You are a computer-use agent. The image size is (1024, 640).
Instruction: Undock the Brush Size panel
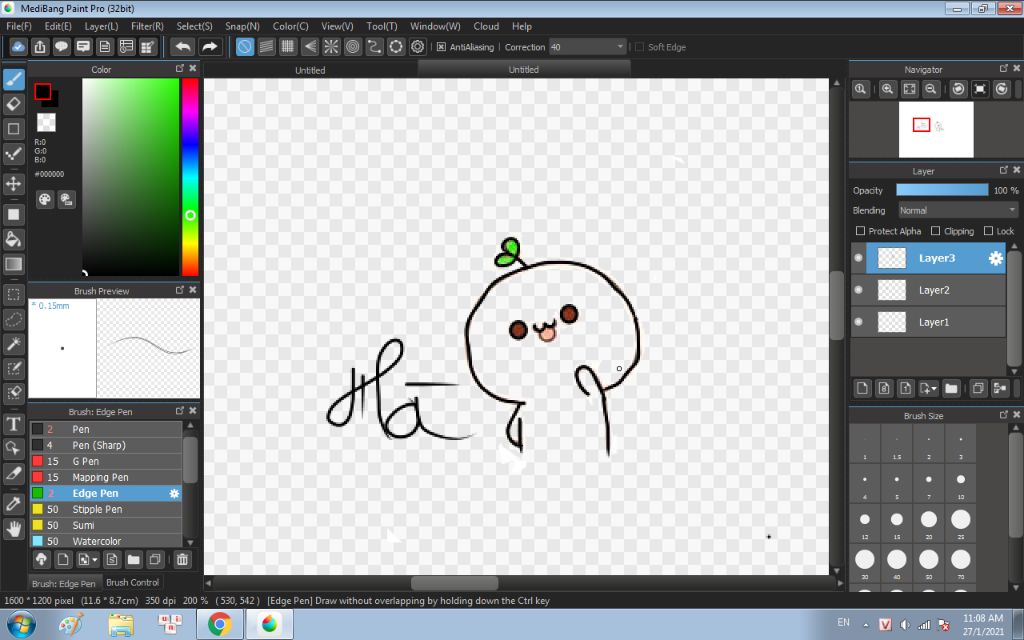(1004, 415)
